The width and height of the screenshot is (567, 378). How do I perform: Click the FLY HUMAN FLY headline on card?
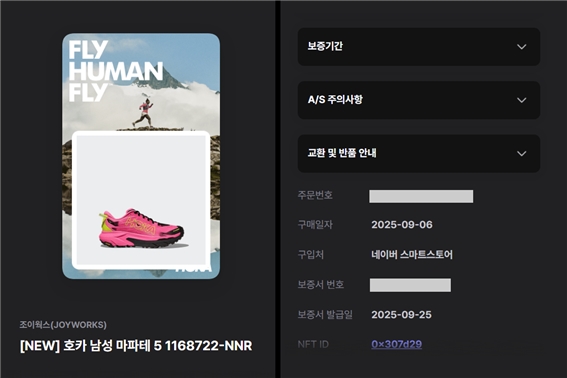tap(116, 71)
